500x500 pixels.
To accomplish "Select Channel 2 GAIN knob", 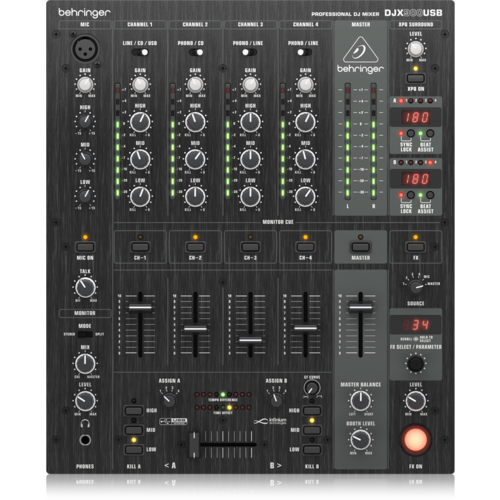I will point(195,84).
